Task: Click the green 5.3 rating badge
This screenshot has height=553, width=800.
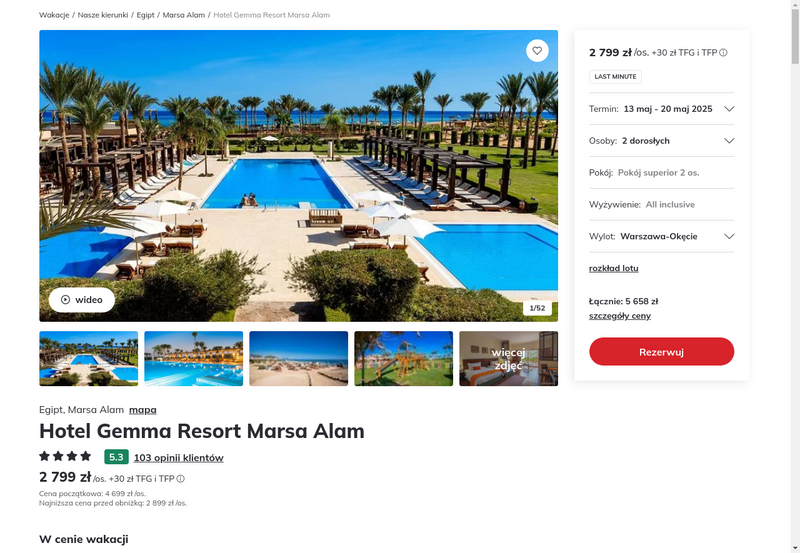Action: pos(116,457)
